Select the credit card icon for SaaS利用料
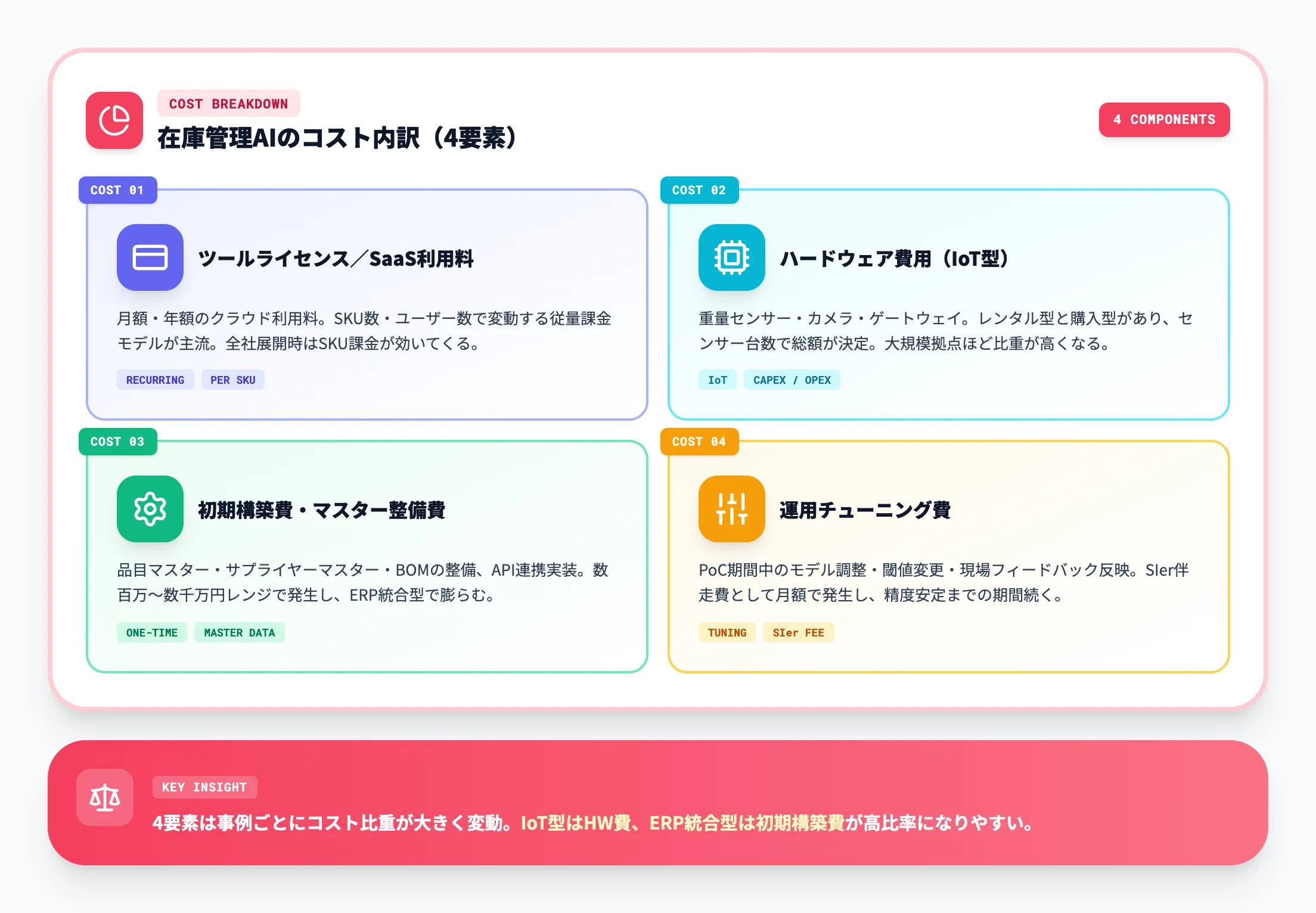This screenshot has width=1316, height=913. [150, 258]
